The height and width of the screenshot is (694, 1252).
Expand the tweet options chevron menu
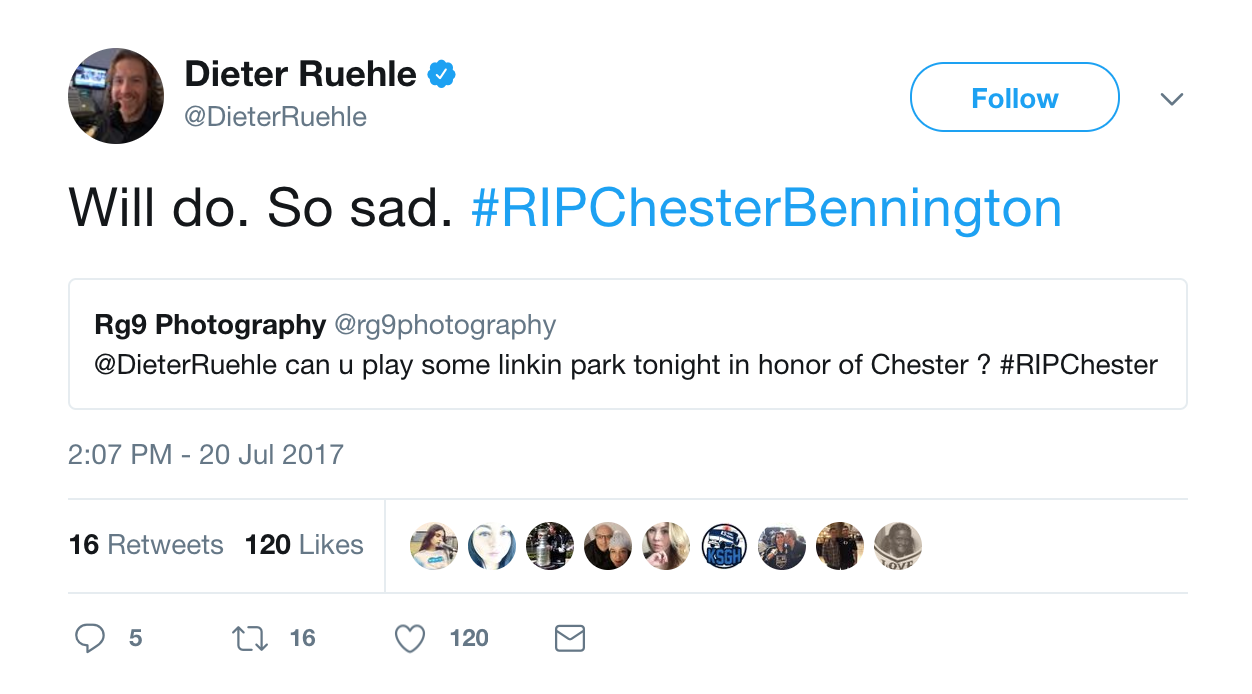(1171, 98)
